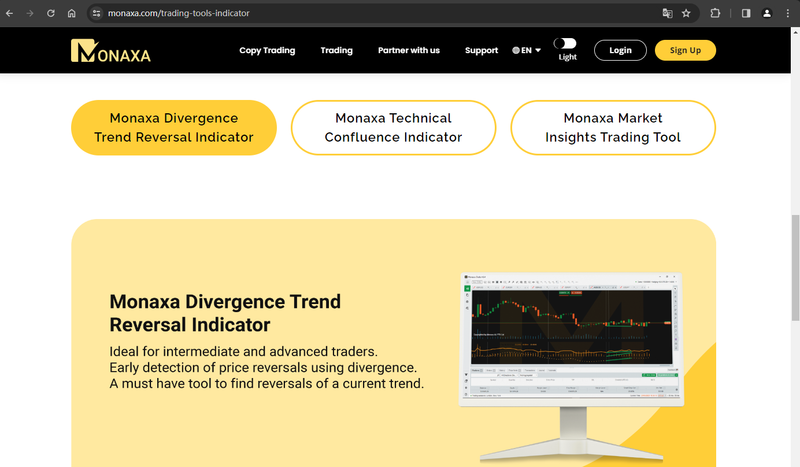
Task: Open the browser profile avatar icon
Action: [767, 13]
